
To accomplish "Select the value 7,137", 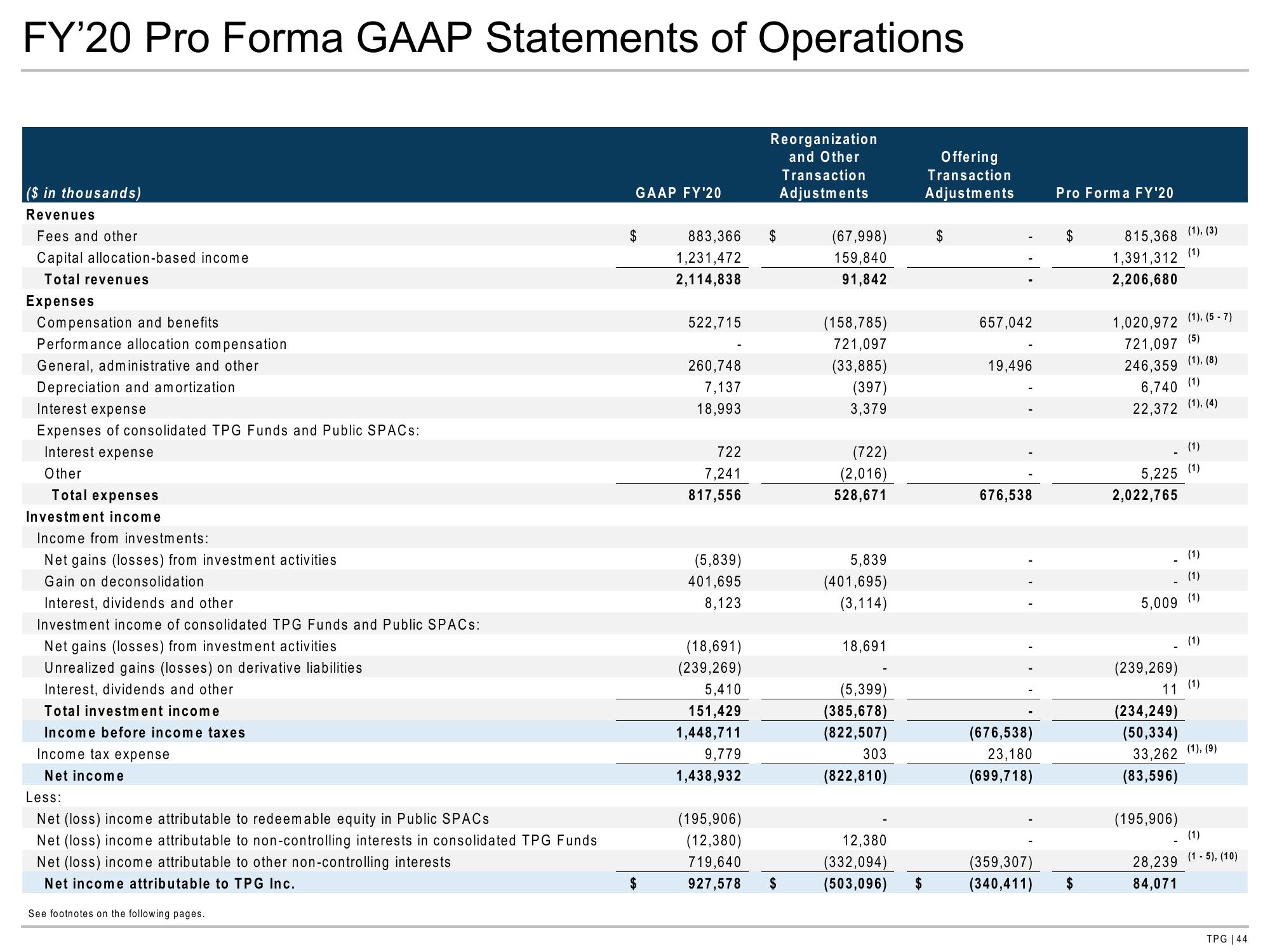I will (x=723, y=387).
